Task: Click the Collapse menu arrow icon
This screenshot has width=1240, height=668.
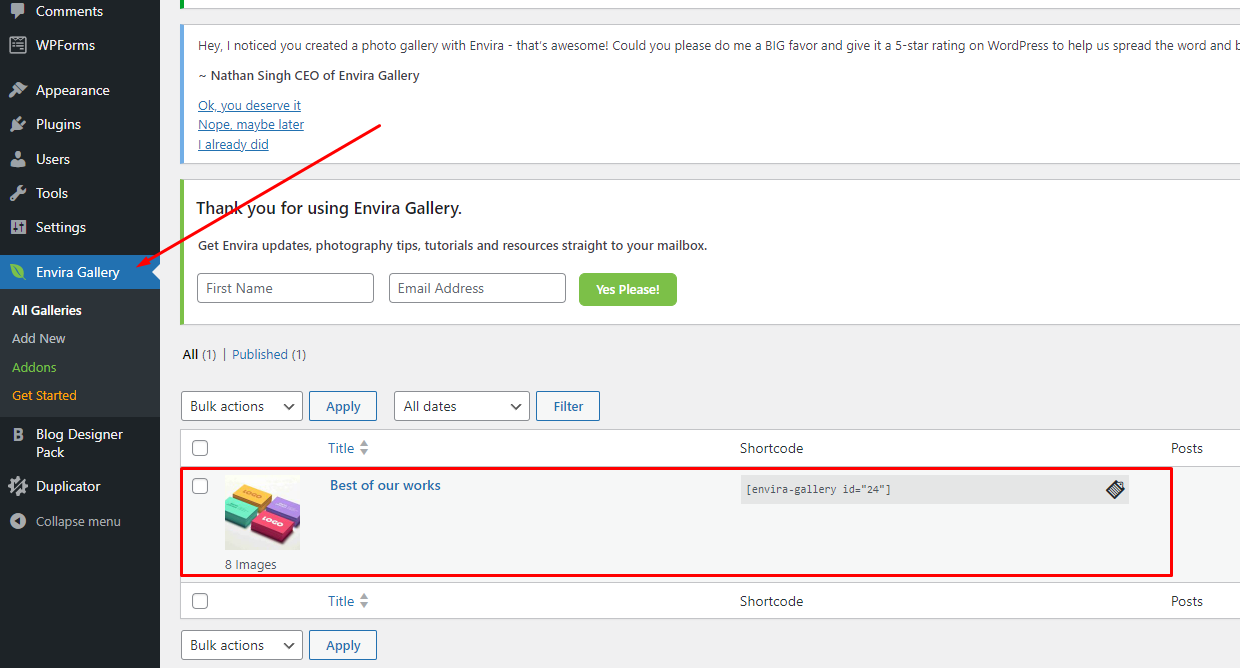Action: [x=18, y=521]
